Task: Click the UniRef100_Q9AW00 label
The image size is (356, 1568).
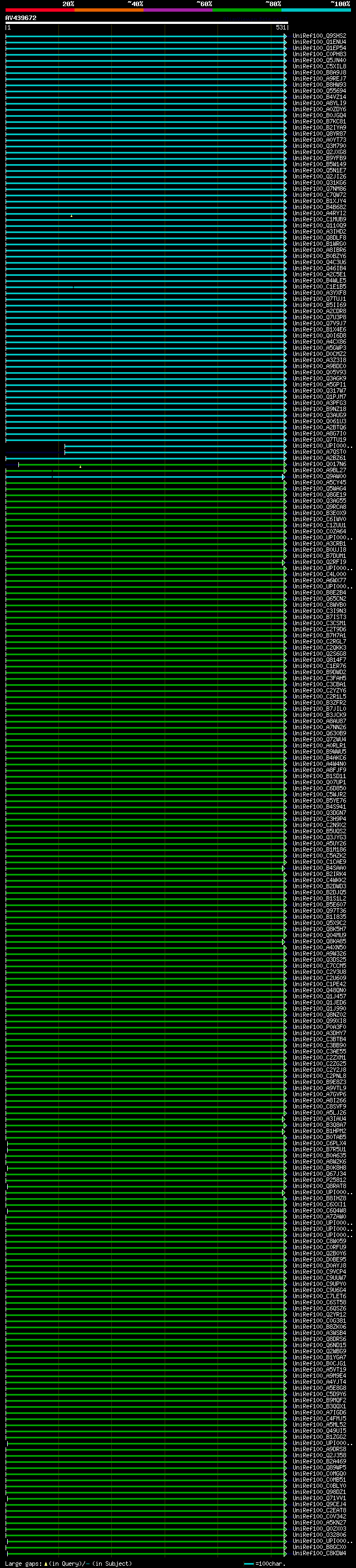Action: coord(319,476)
